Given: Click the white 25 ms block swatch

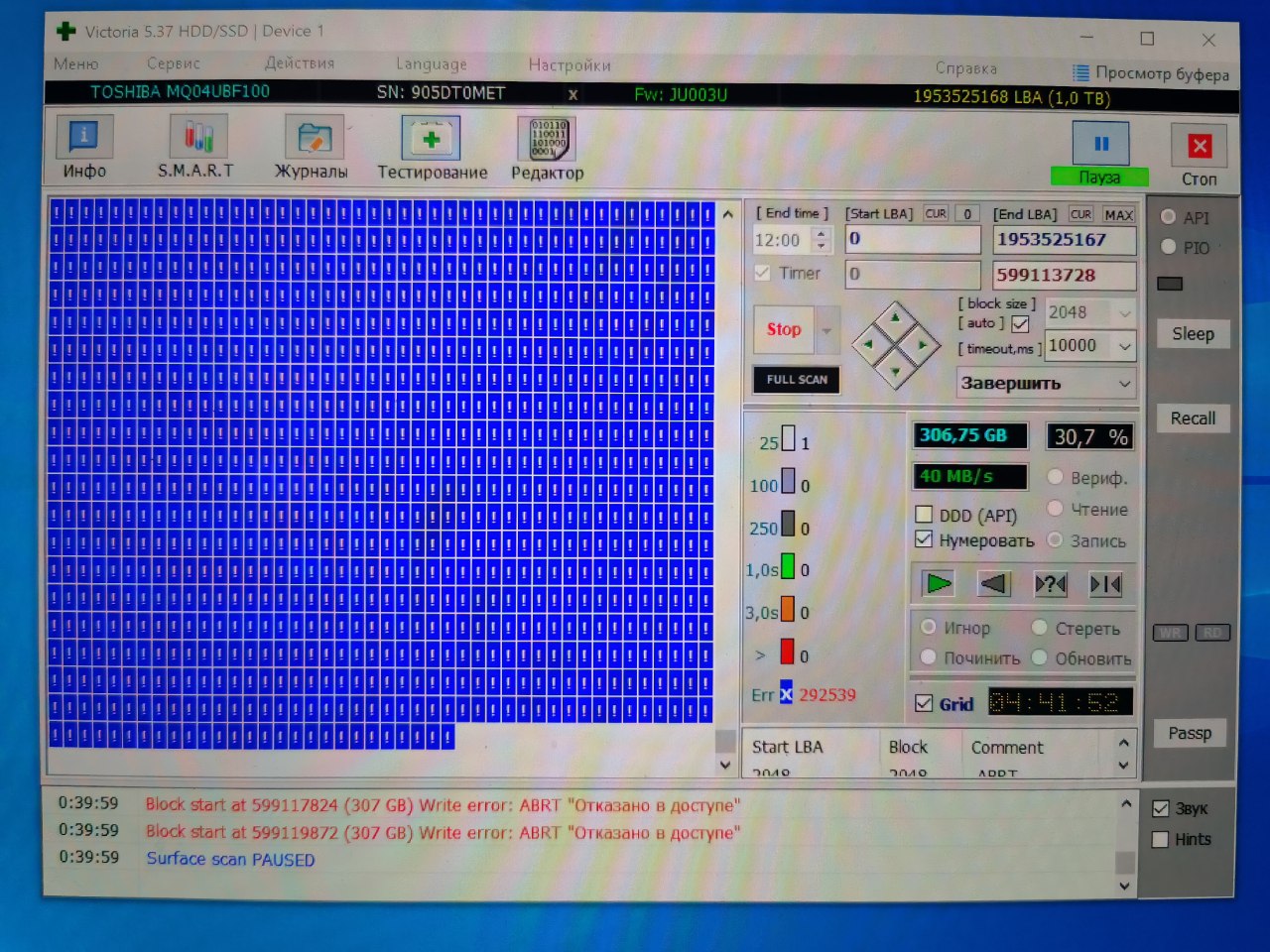Looking at the screenshot, I should coord(788,438).
